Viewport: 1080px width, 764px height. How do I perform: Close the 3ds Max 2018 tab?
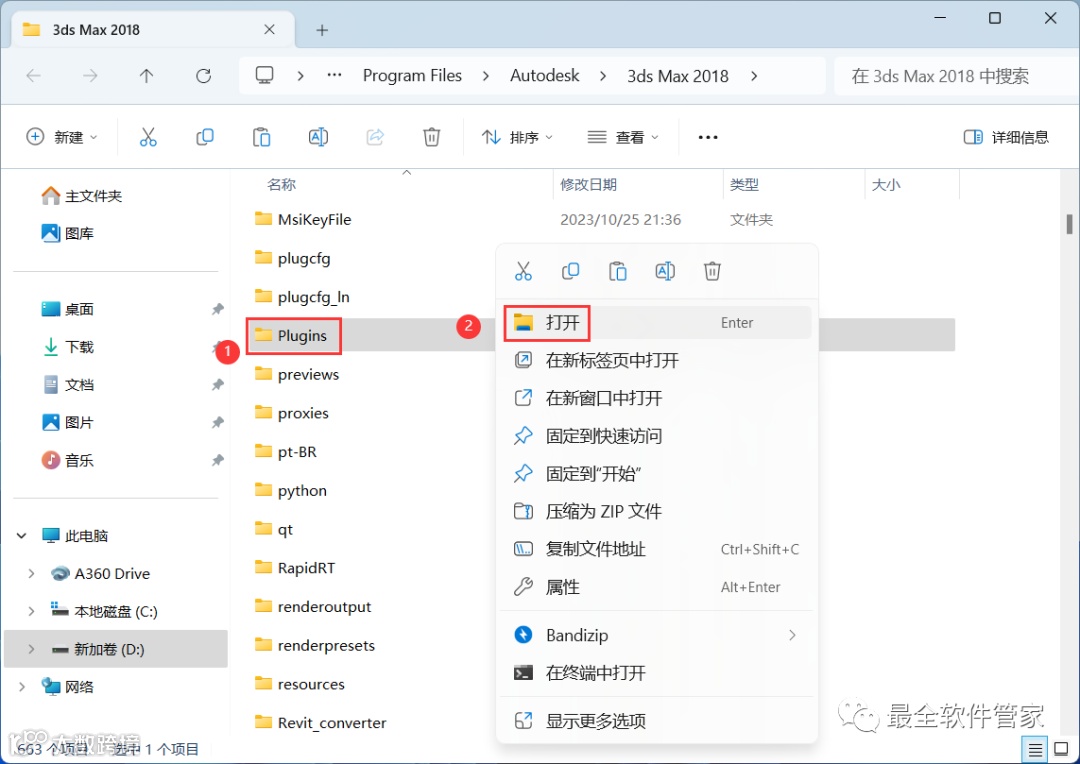click(269, 30)
